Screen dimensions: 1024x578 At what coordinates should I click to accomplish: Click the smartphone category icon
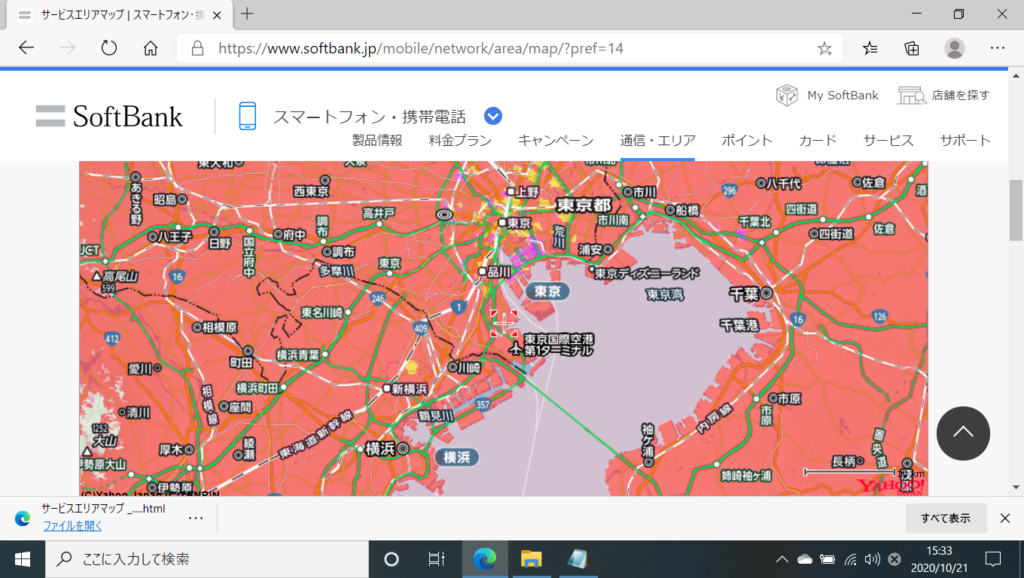[x=248, y=116]
